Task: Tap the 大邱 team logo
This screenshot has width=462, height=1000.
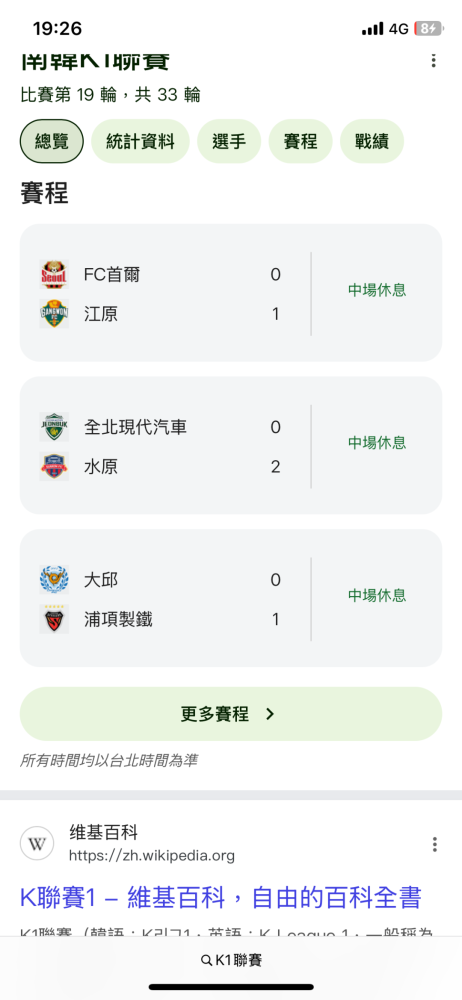Action: pos(54,580)
